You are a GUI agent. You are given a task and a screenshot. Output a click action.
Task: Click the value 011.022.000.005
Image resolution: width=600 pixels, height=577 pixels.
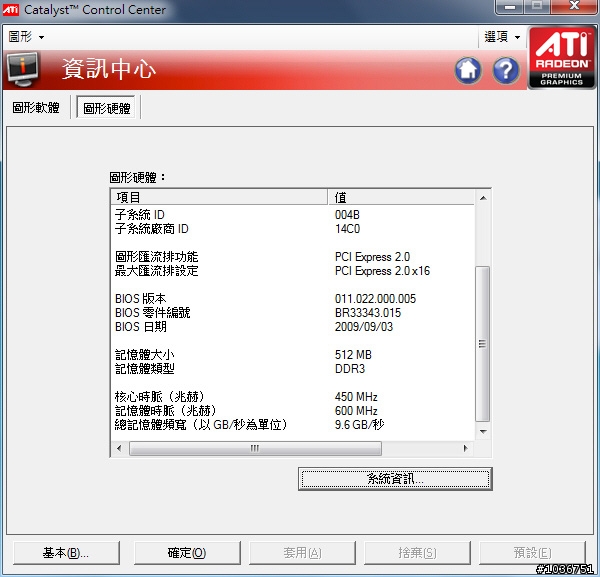pyautogui.click(x=375, y=298)
